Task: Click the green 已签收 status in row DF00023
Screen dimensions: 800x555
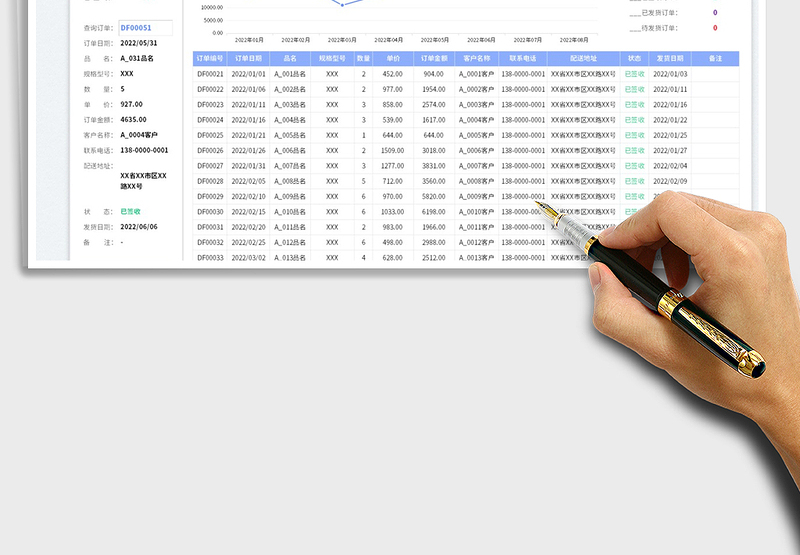Action: click(x=634, y=105)
